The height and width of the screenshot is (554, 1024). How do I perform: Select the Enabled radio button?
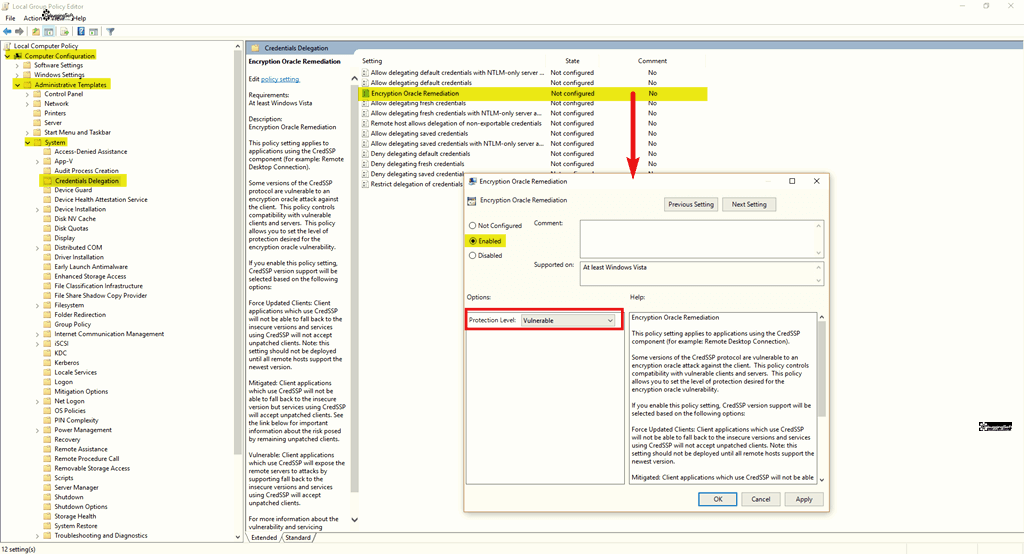473,241
